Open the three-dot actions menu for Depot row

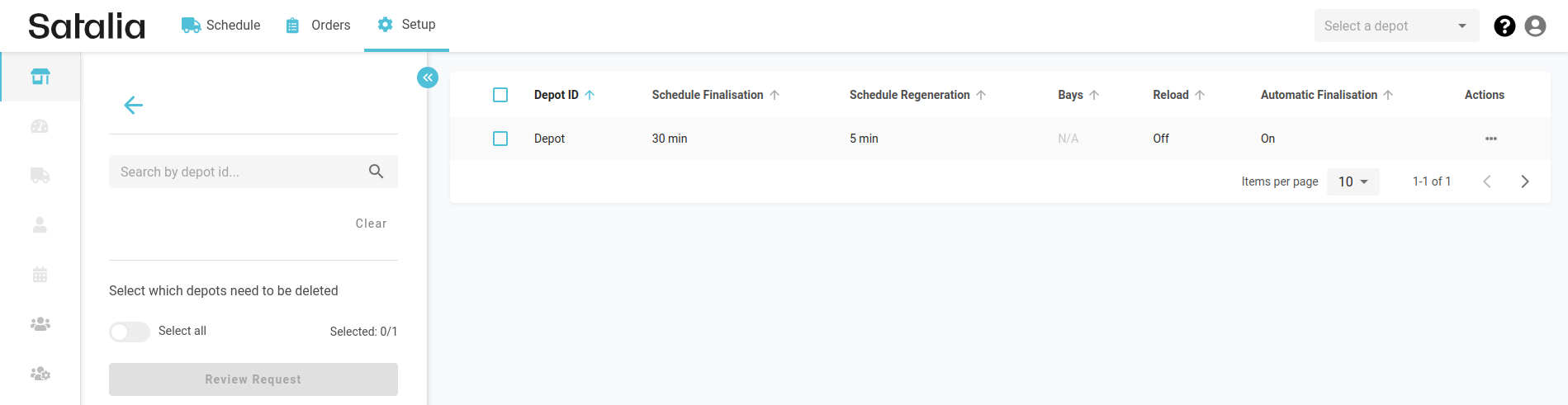(x=1490, y=139)
